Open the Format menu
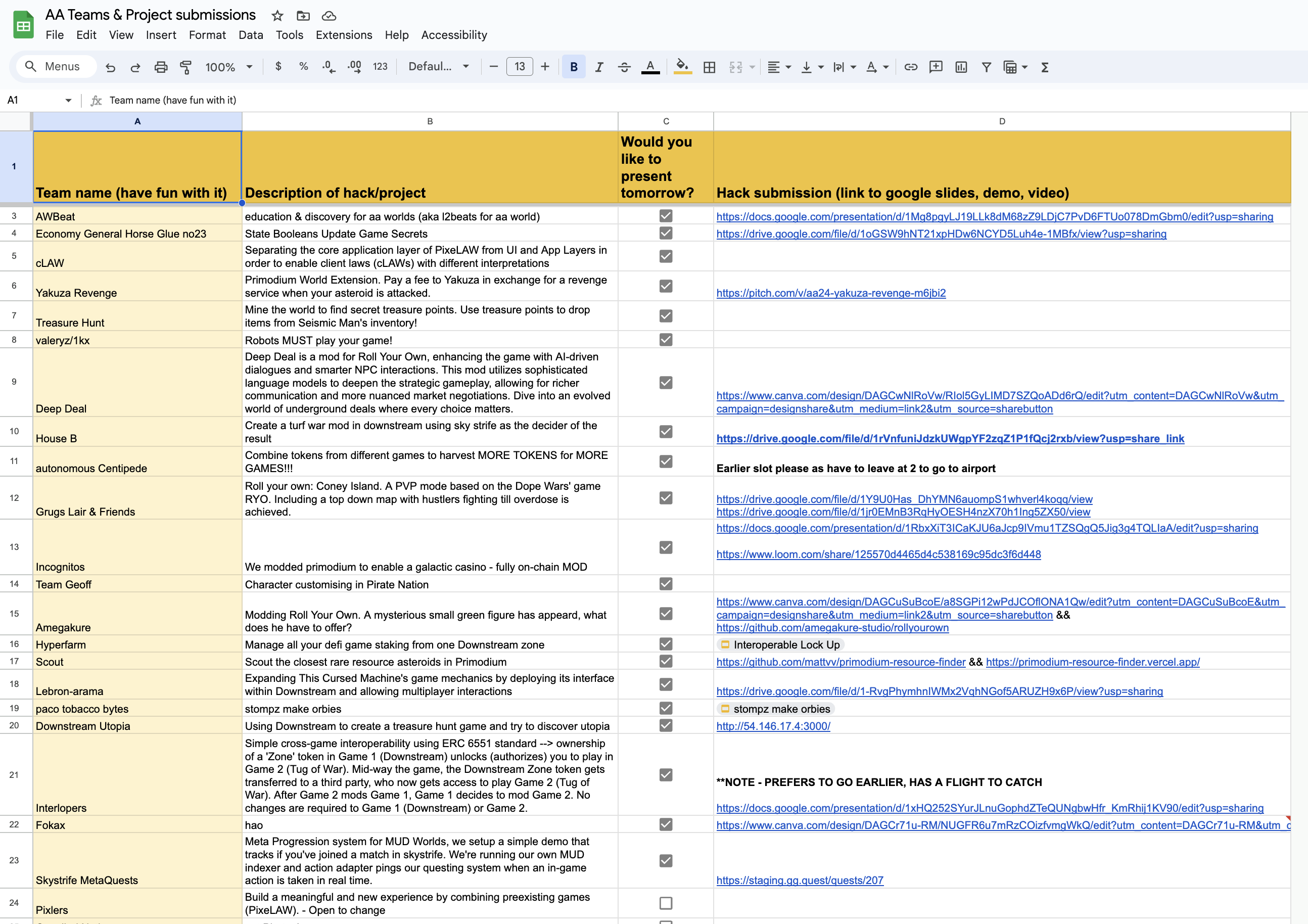This screenshot has height=924, width=1308. tap(207, 35)
